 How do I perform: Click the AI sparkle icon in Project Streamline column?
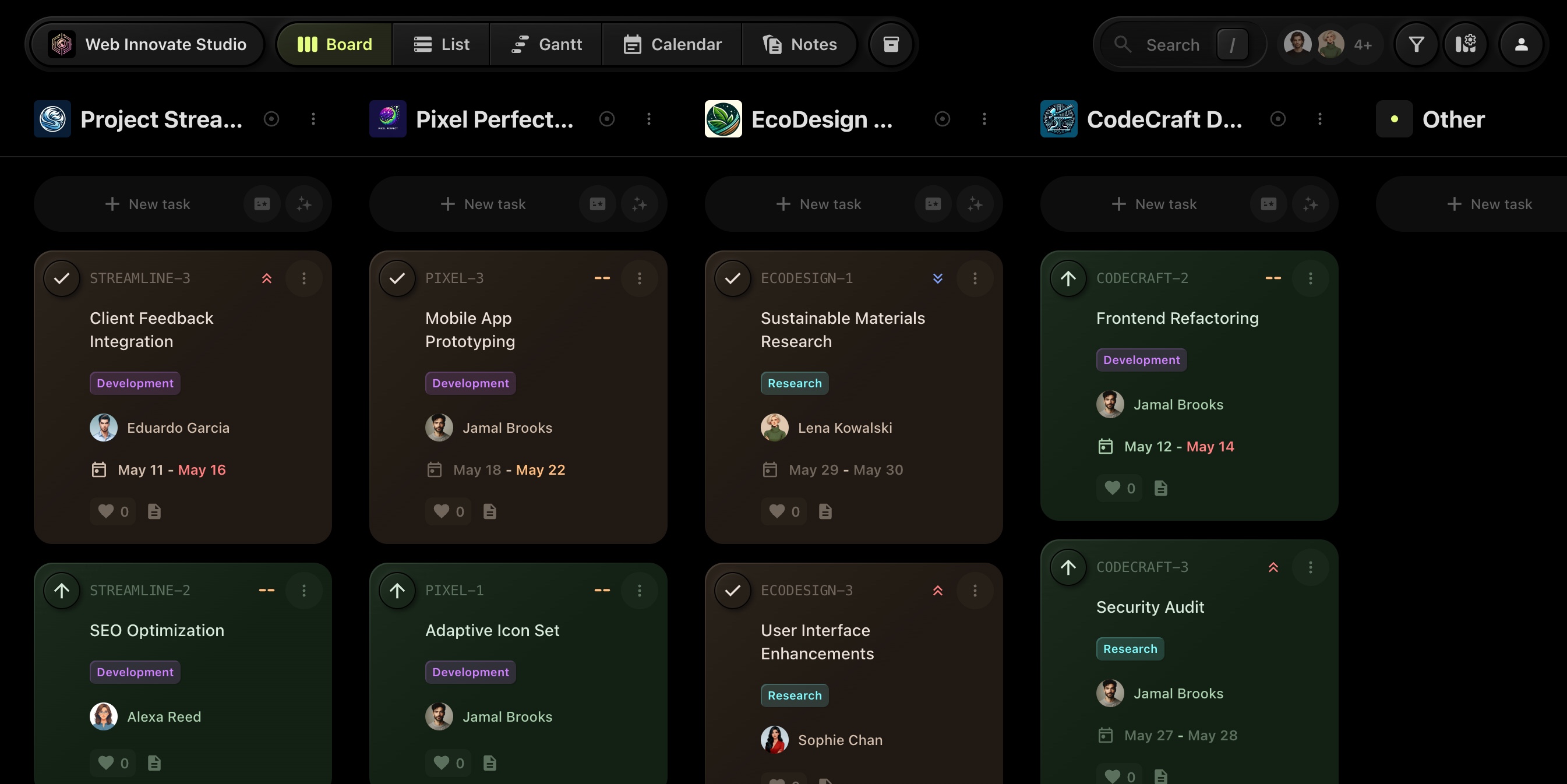tap(303, 204)
